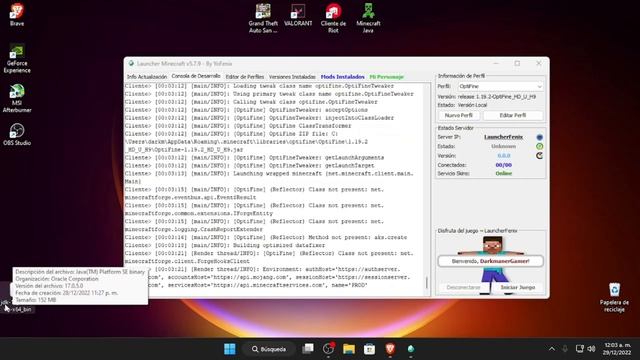
Task: Switch to the Mods Instalados tab
Action: coord(342,77)
